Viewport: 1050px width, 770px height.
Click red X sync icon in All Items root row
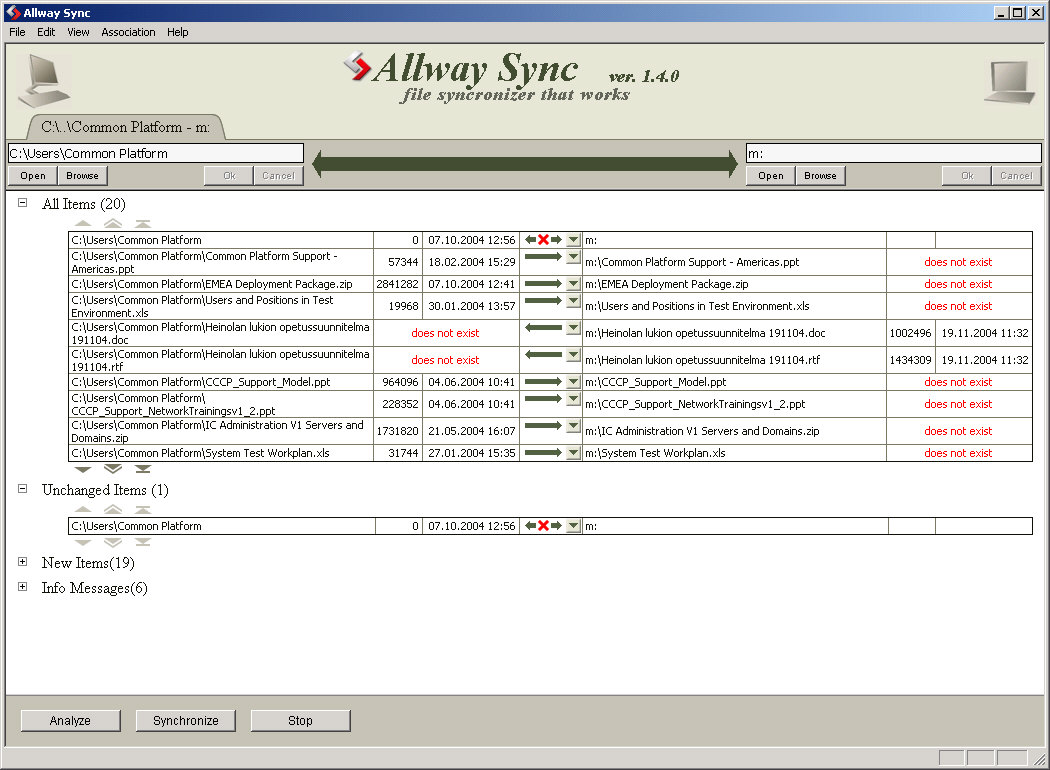point(543,240)
